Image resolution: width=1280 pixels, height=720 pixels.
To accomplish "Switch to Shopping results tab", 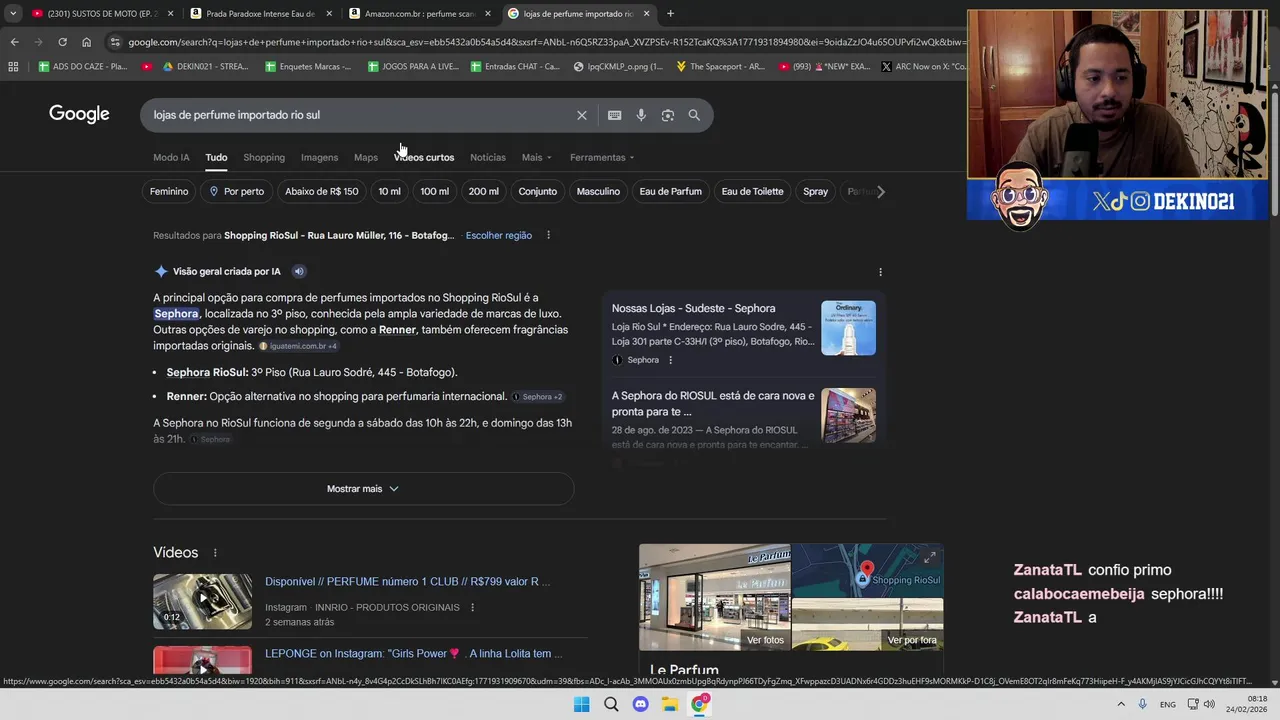I will 264,157.
